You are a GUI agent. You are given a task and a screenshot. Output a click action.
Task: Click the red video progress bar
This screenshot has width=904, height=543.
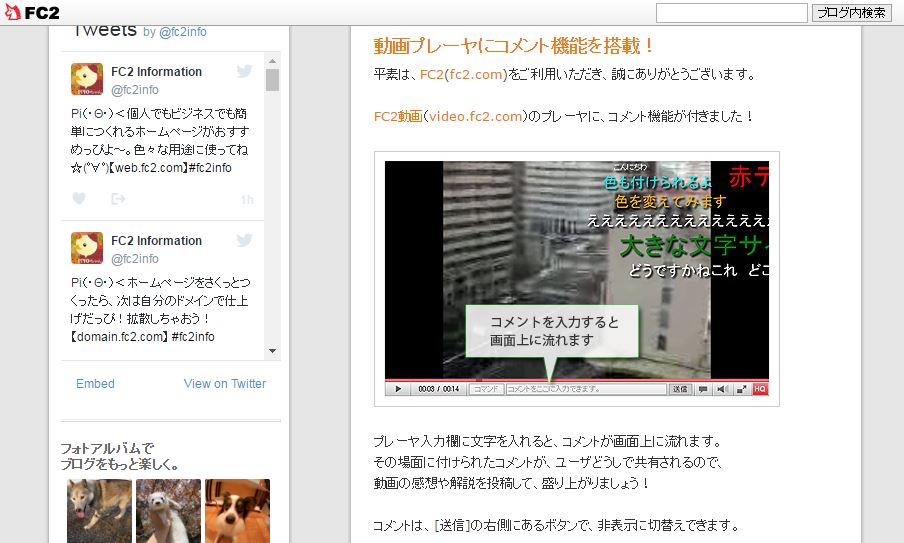(577, 380)
